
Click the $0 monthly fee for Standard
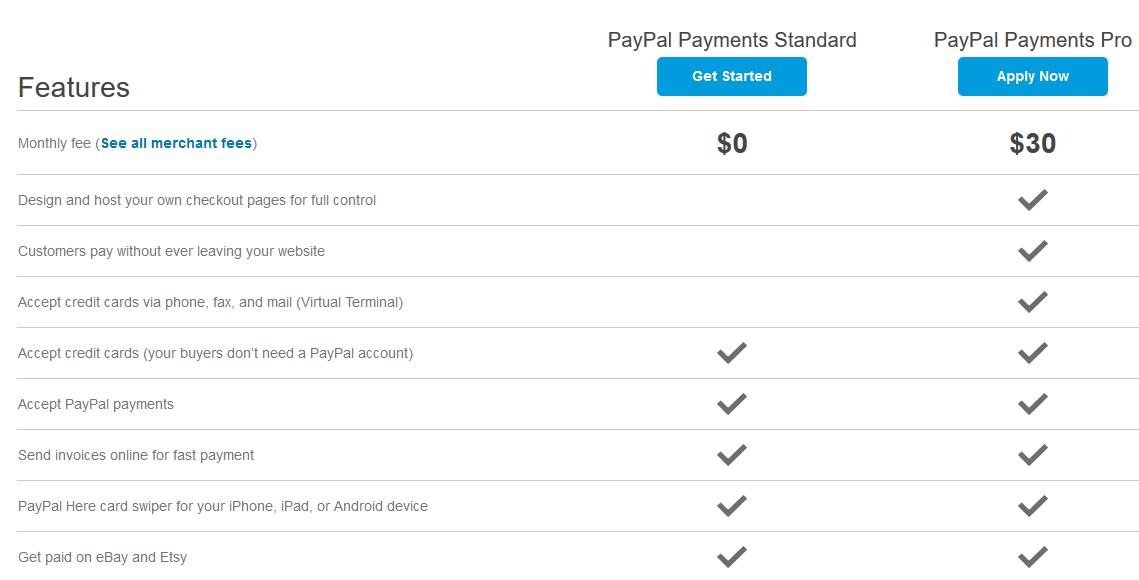click(732, 144)
